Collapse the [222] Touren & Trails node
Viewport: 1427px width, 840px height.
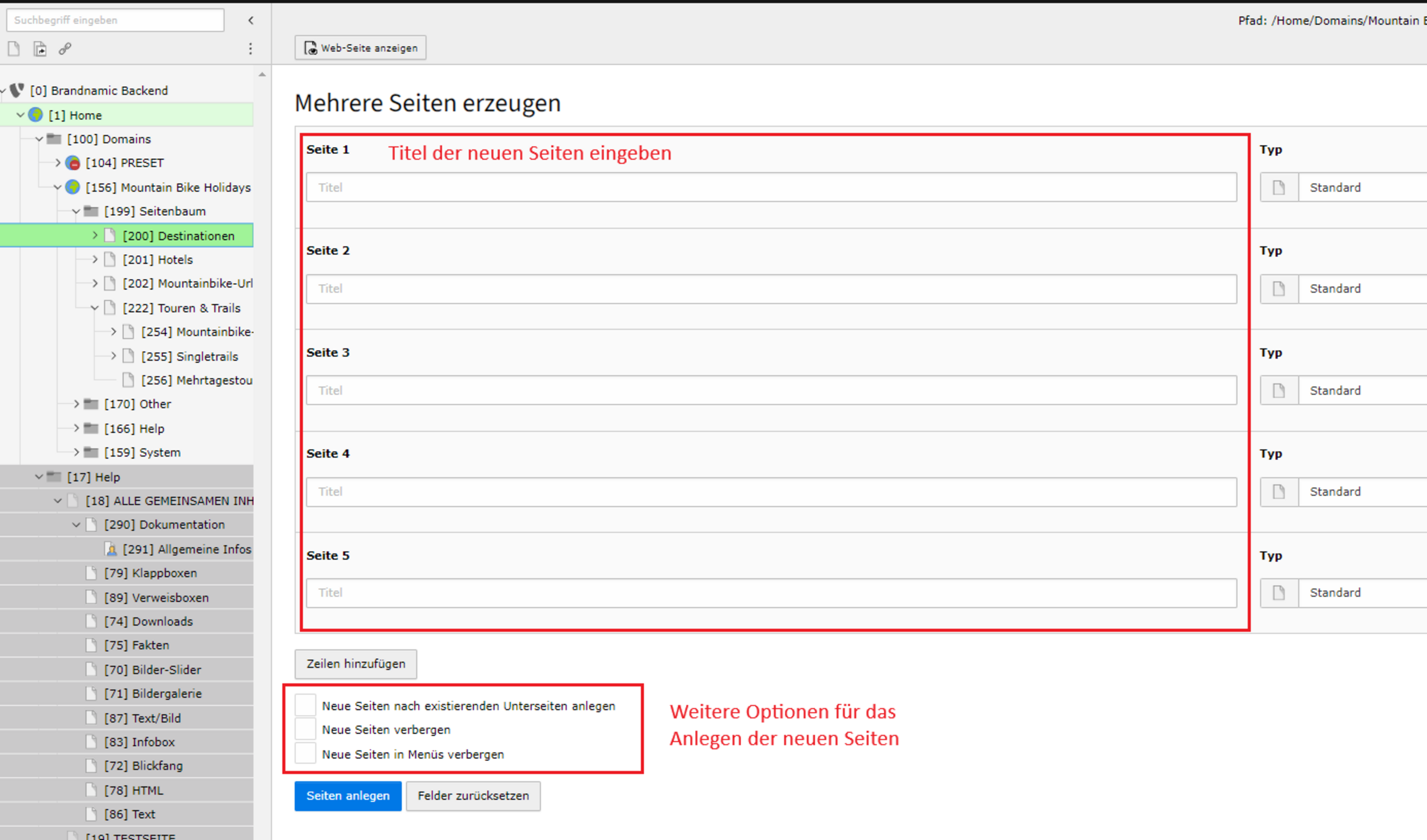click(x=95, y=308)
